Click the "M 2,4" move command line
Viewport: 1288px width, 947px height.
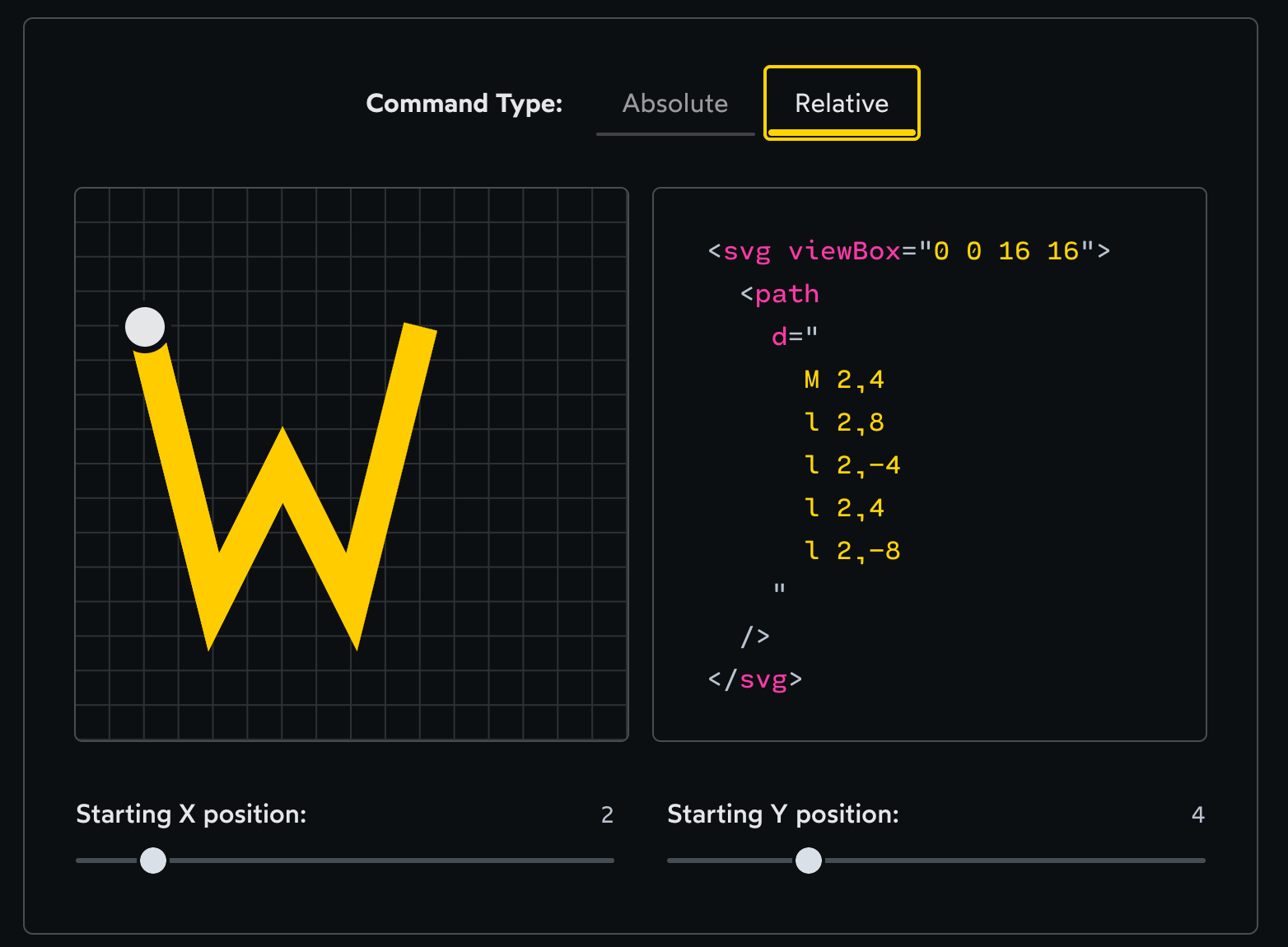(843, 380)
